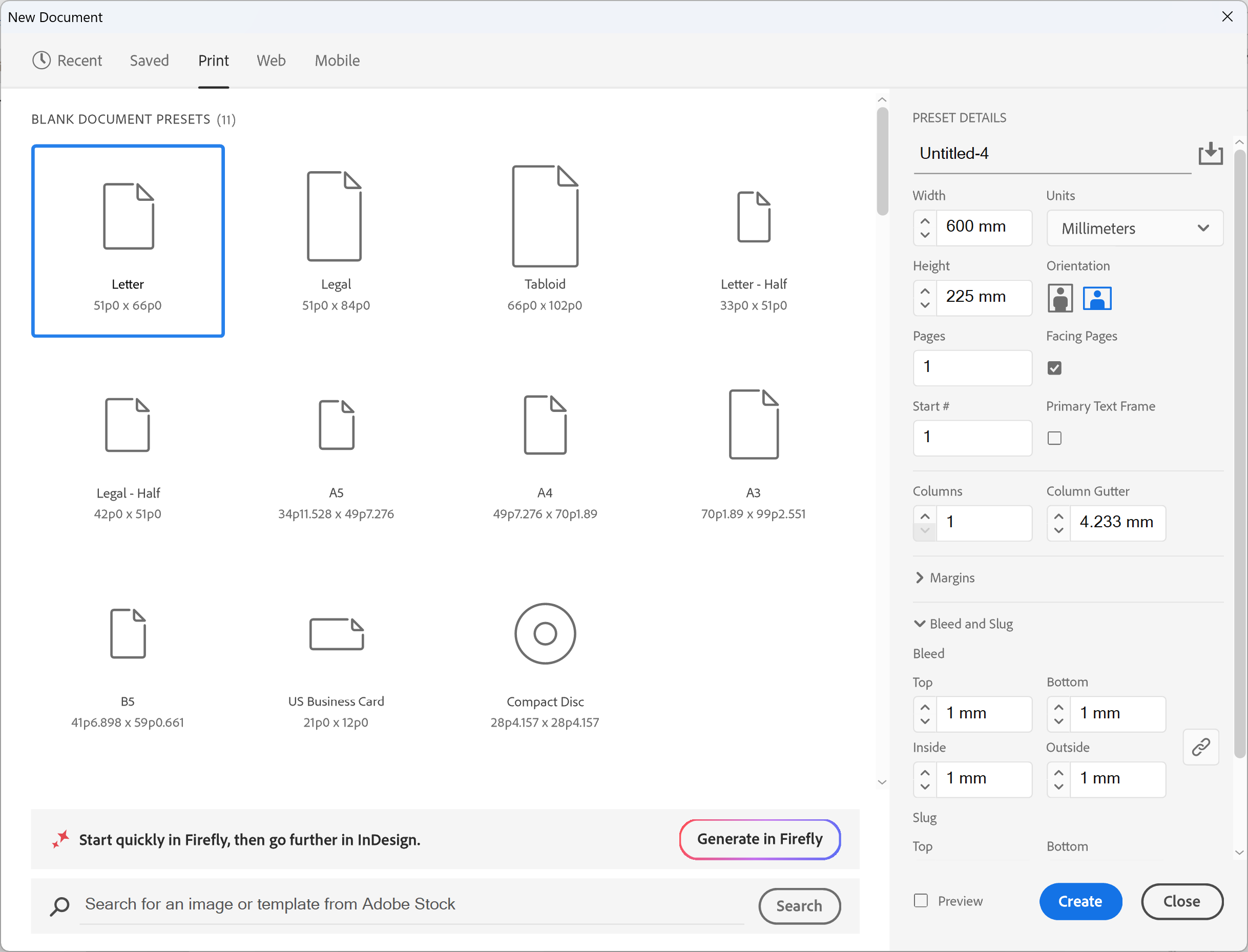This screenshot has height=952, width=1248.
Task: Click the Close button
Action: [1181, 901]
